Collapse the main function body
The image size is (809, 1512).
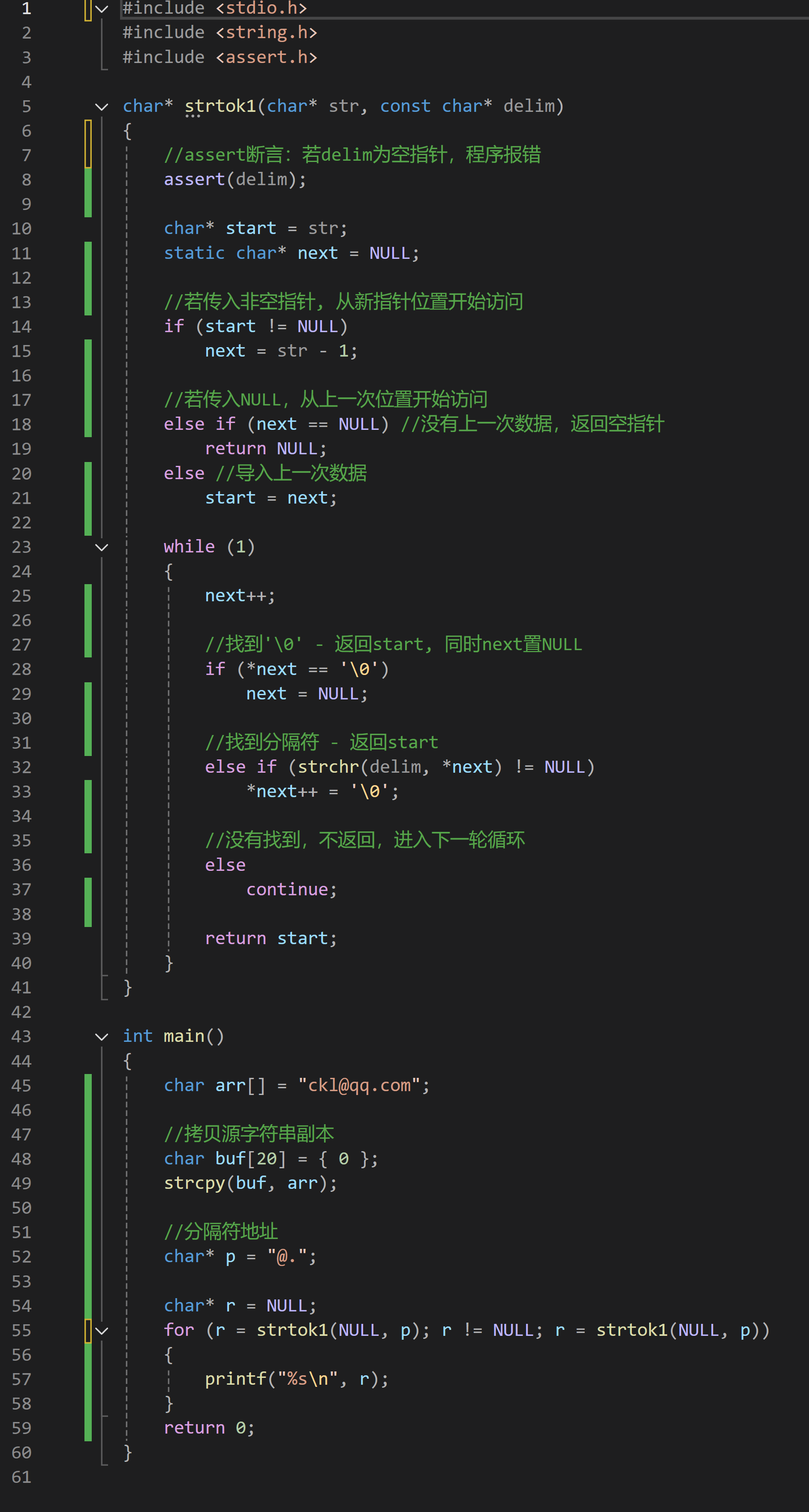click(101, 1036)
